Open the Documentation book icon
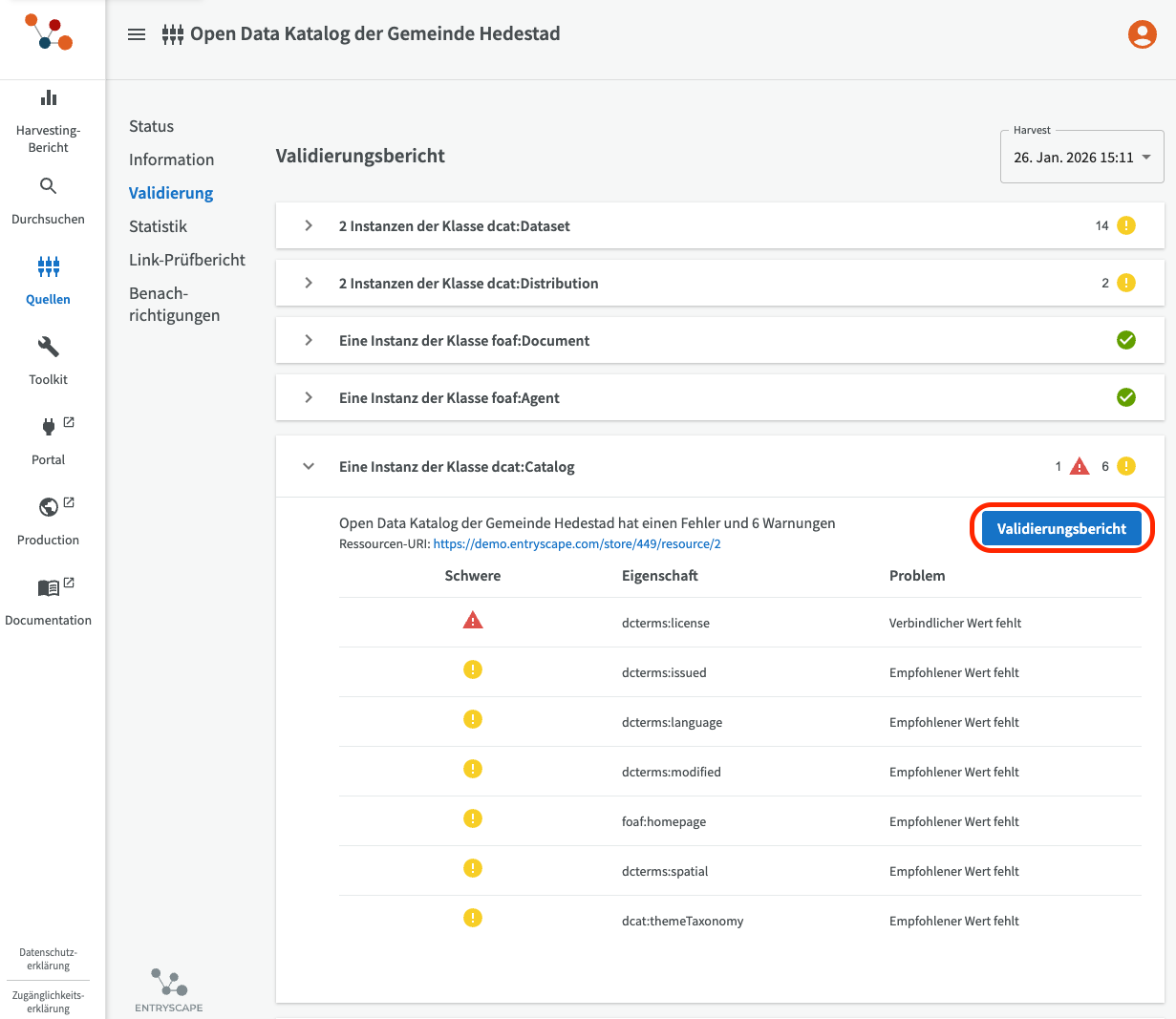 [x=49, y=587]
